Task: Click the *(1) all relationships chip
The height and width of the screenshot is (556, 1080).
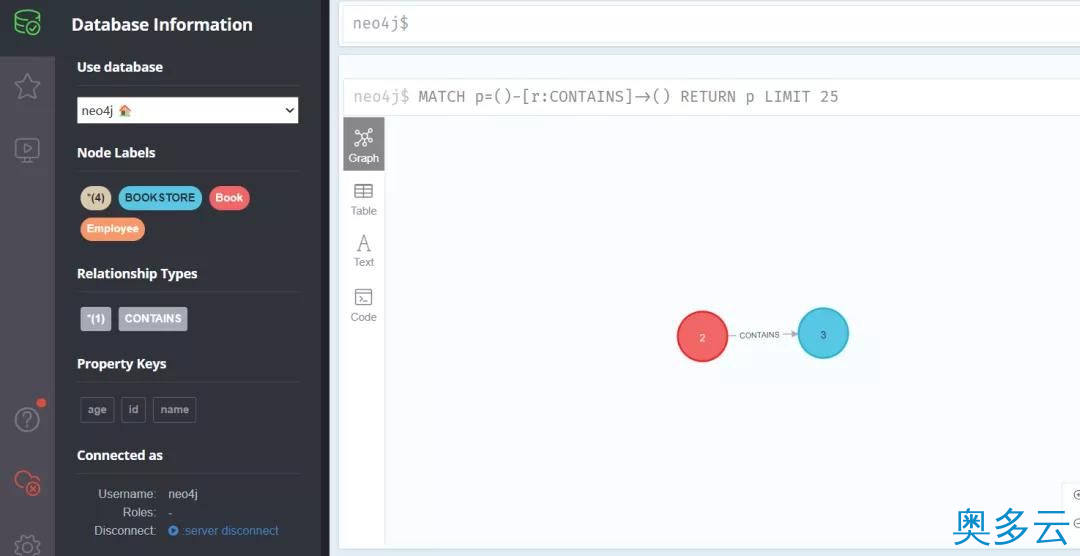Action: (96, 319)
